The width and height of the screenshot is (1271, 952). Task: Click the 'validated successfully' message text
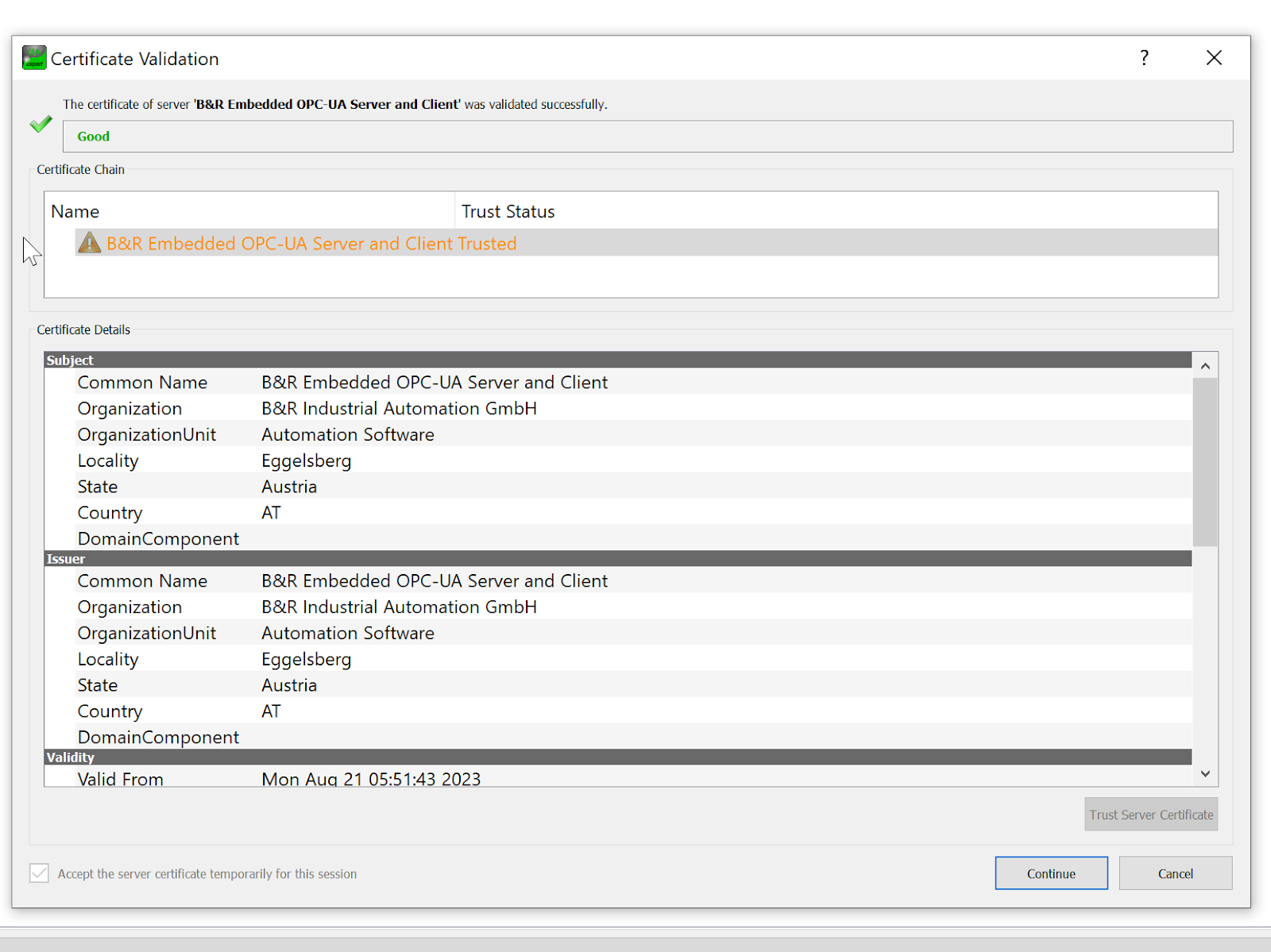pos(335,104)
